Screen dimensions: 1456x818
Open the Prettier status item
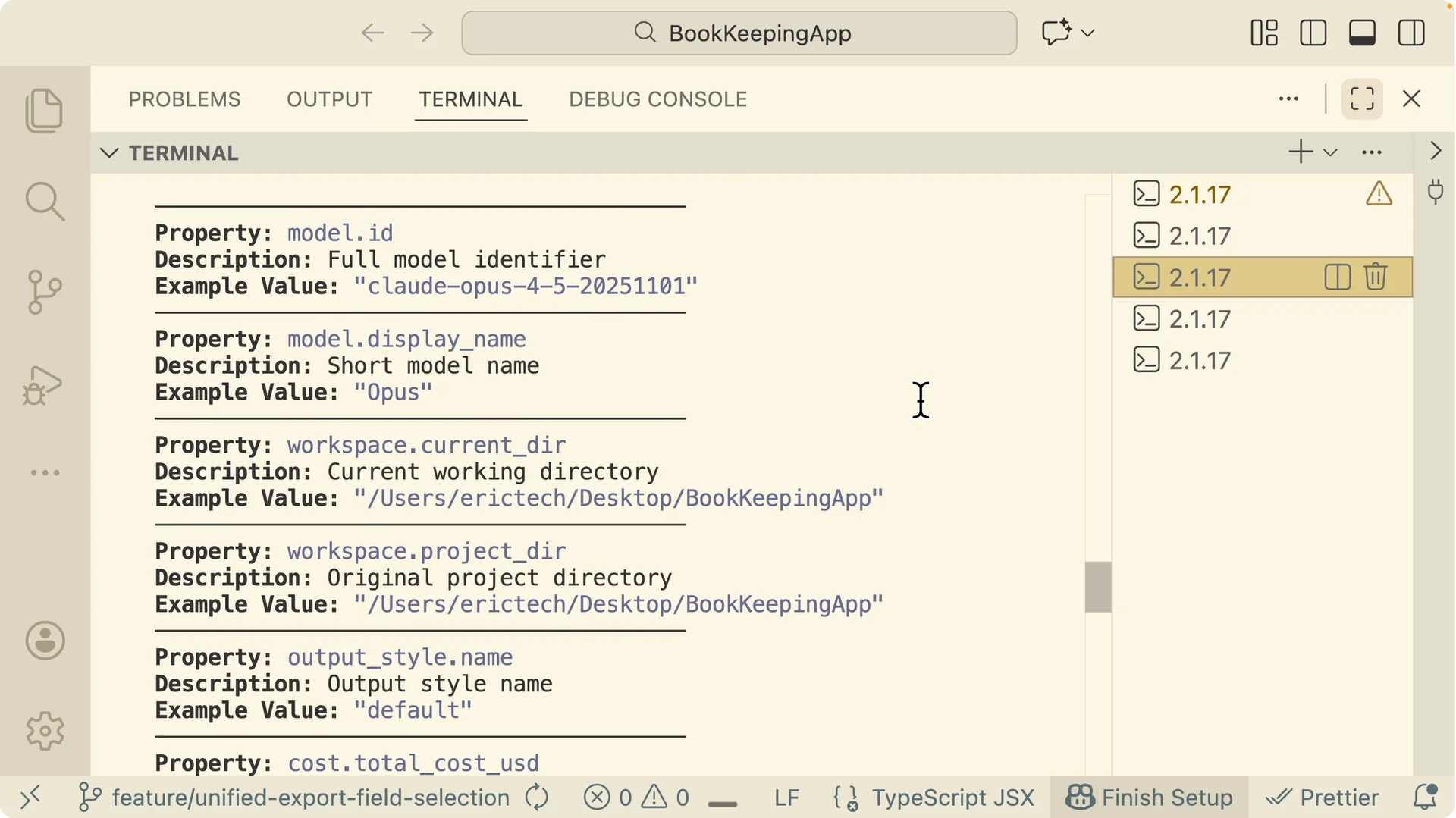pos(1322,798)
